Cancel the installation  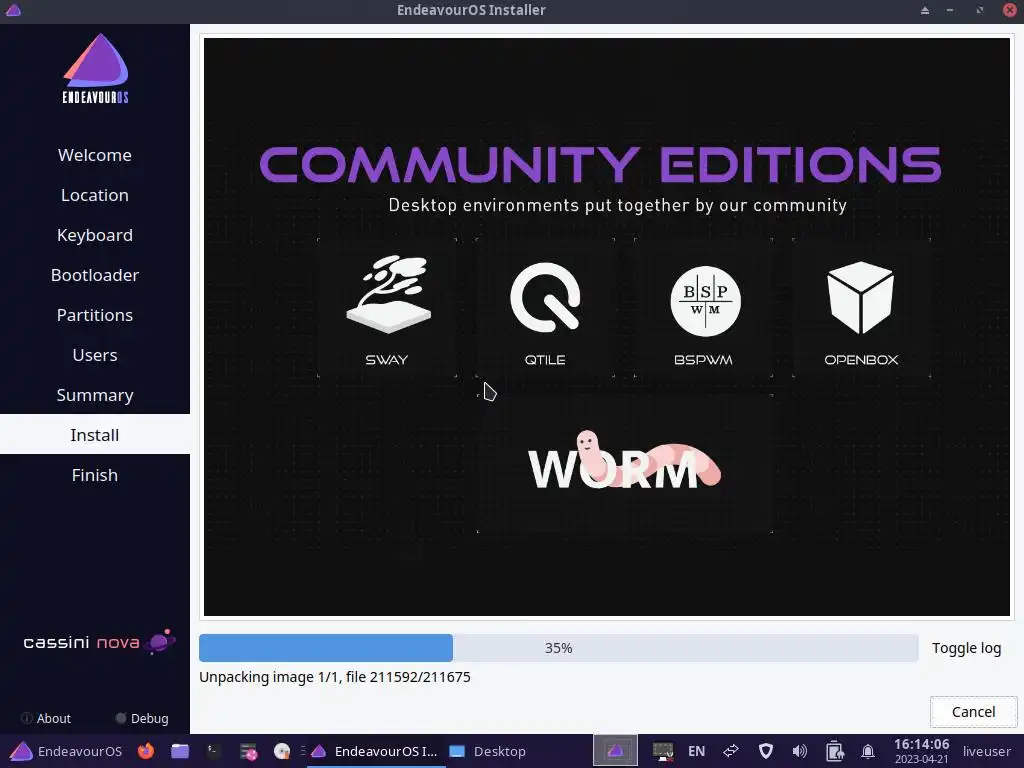[973, 712]
